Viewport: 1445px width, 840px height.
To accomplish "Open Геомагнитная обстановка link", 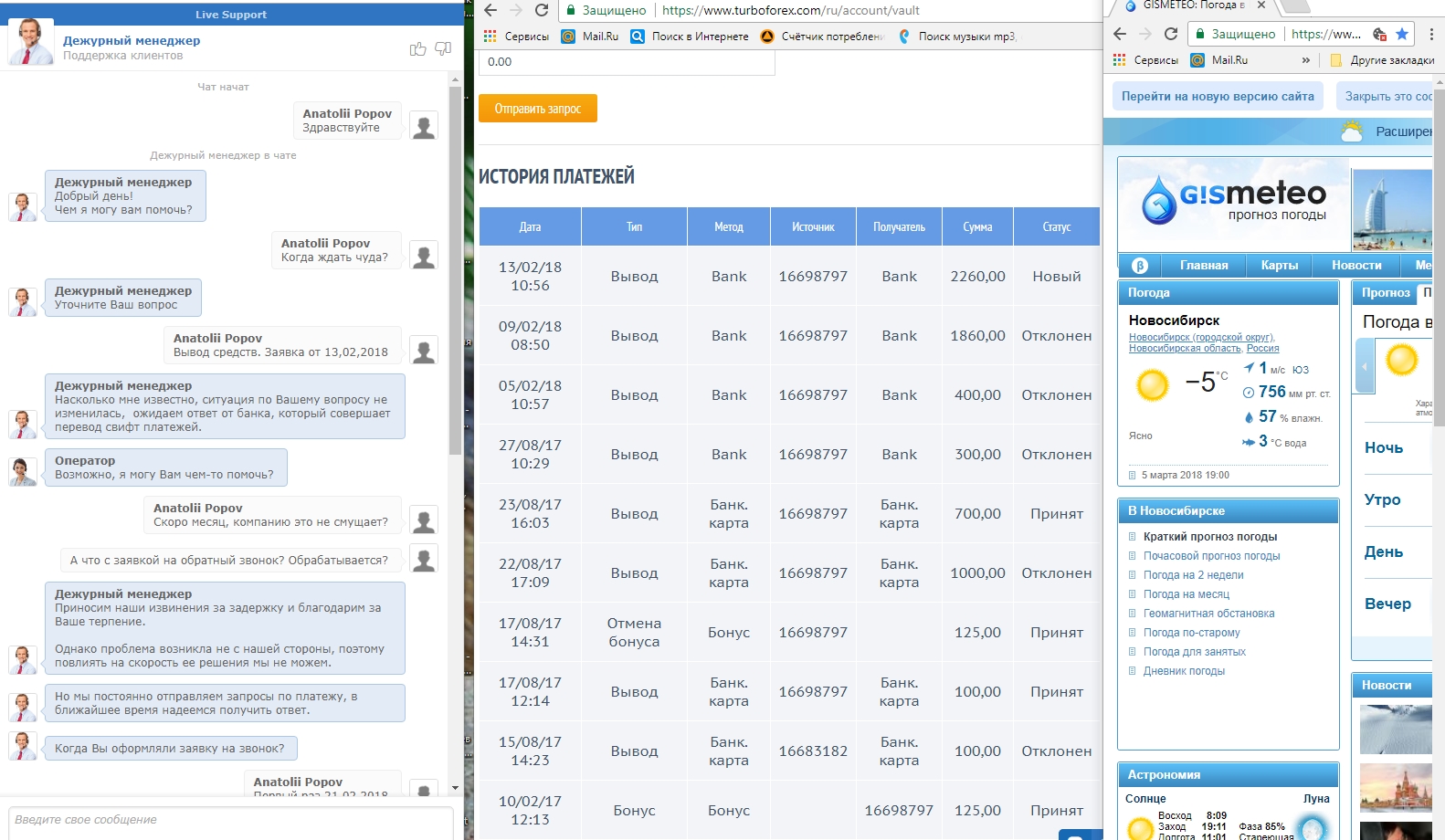I will pos(1208,614).
